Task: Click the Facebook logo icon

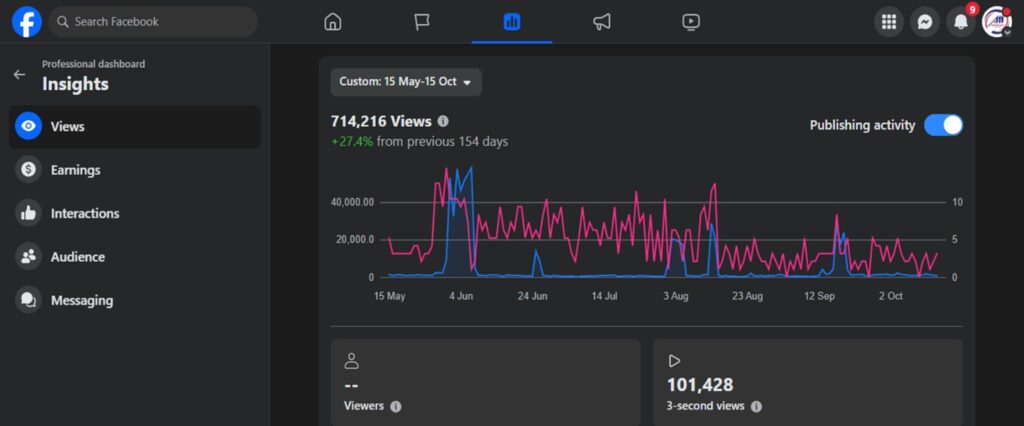Action: coord(27,22)
